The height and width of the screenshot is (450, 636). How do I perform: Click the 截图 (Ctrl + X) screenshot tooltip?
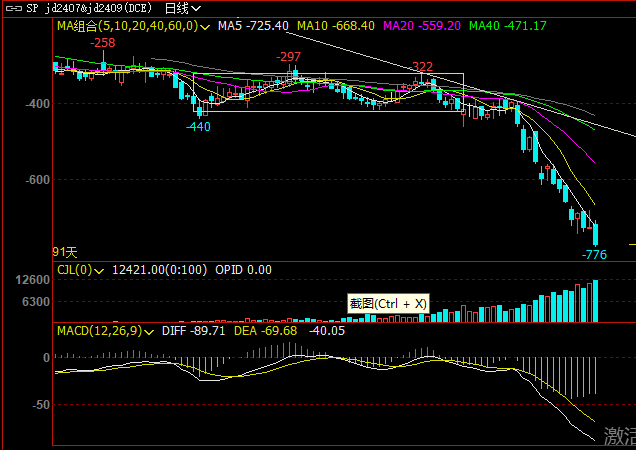pos(388,303)
